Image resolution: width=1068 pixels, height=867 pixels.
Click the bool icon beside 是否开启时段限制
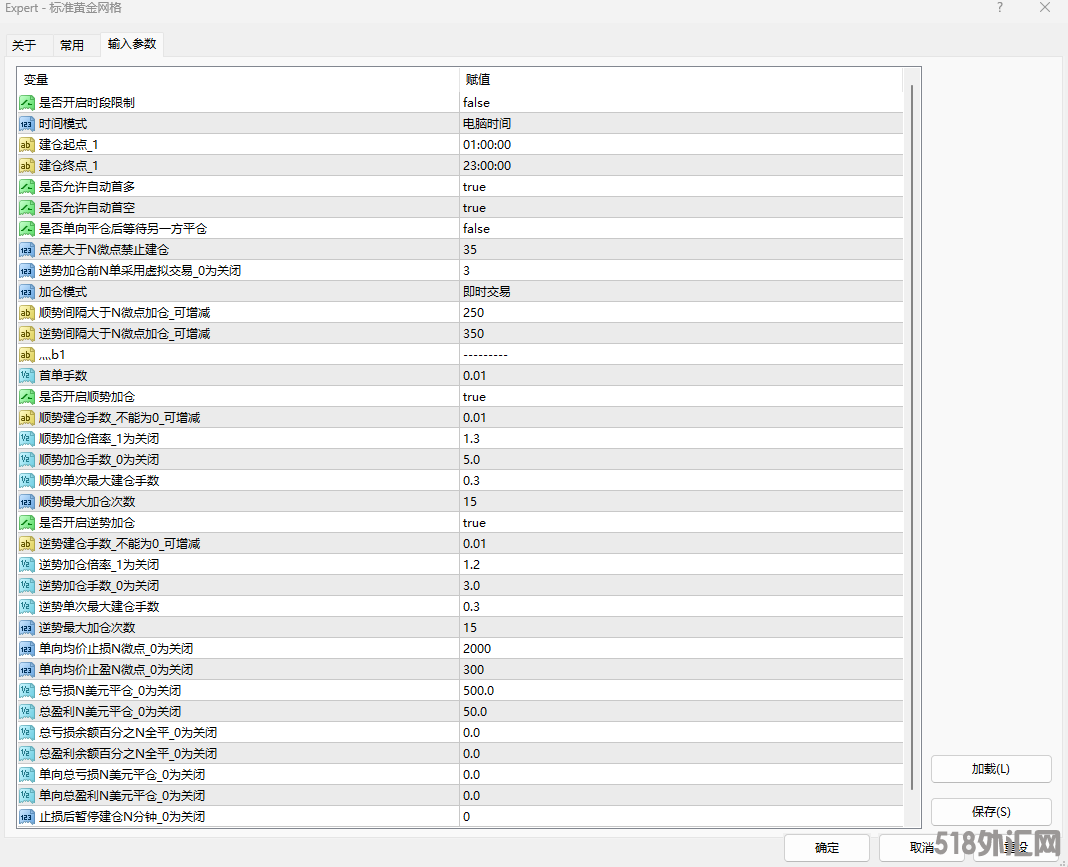pos(27,103)
